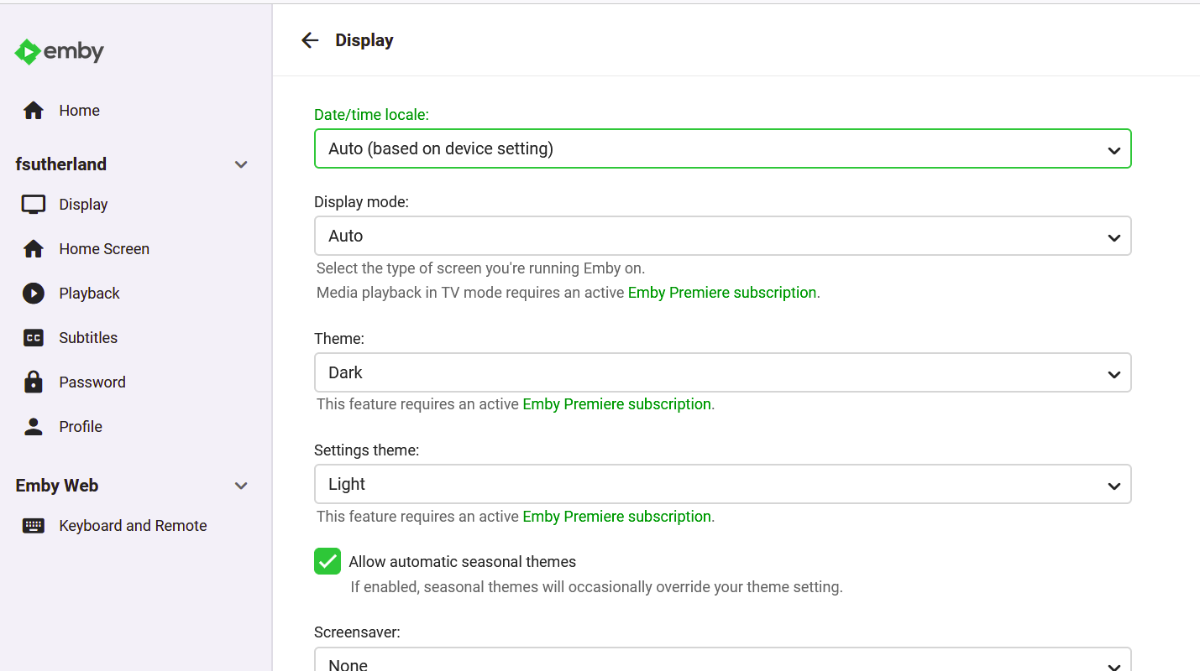Click the Password lock icon
Screen dimensions: 1200x671
click(34, 382)
